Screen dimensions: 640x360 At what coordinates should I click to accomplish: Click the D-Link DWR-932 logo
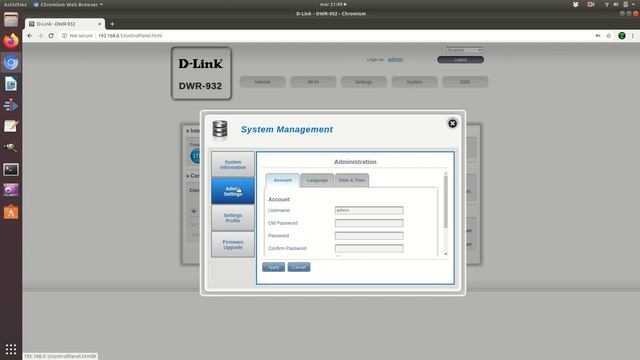click(x=201, y=73)
